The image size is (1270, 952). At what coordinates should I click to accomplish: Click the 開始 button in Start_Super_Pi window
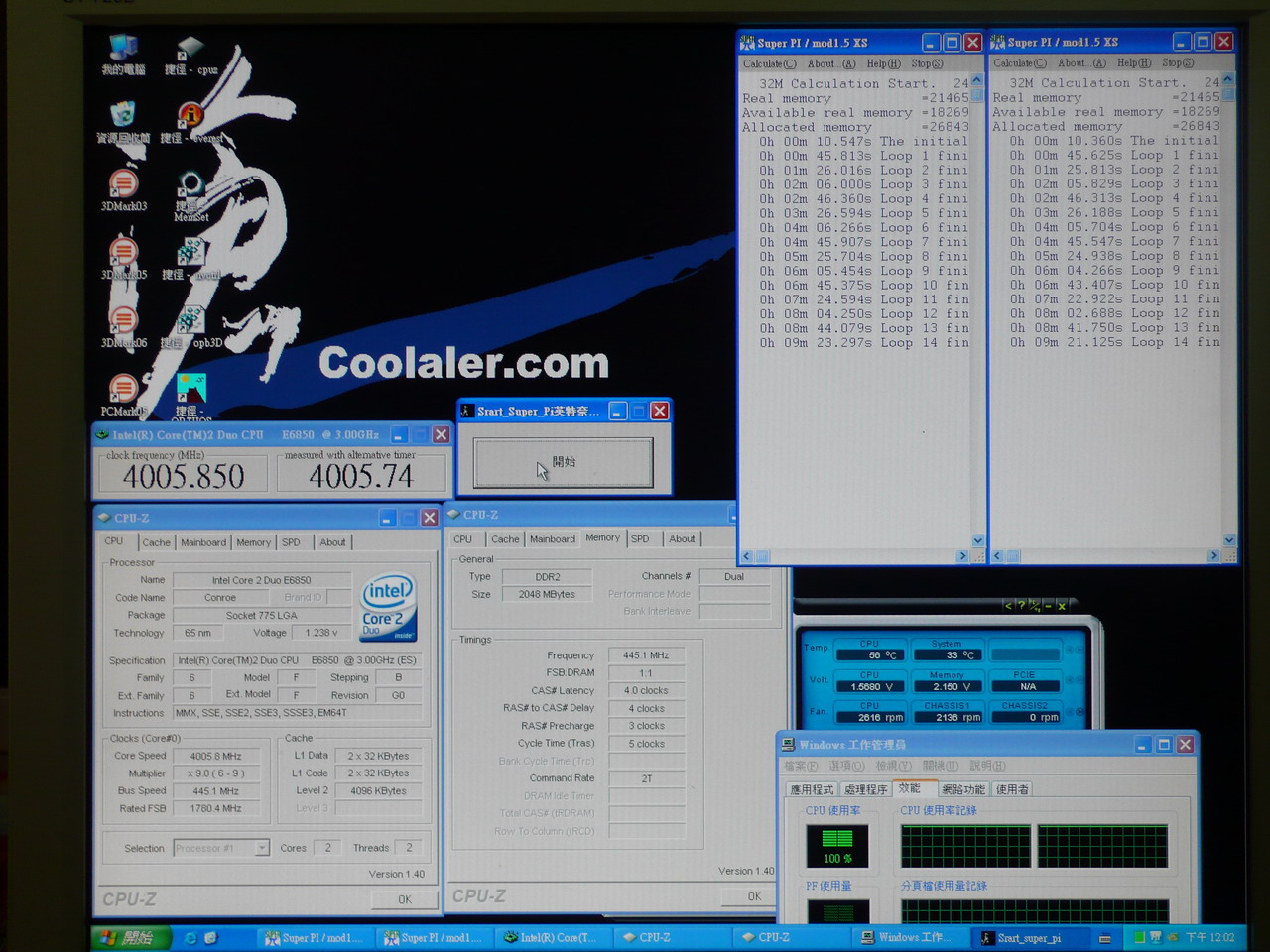(x=563, y=462)
